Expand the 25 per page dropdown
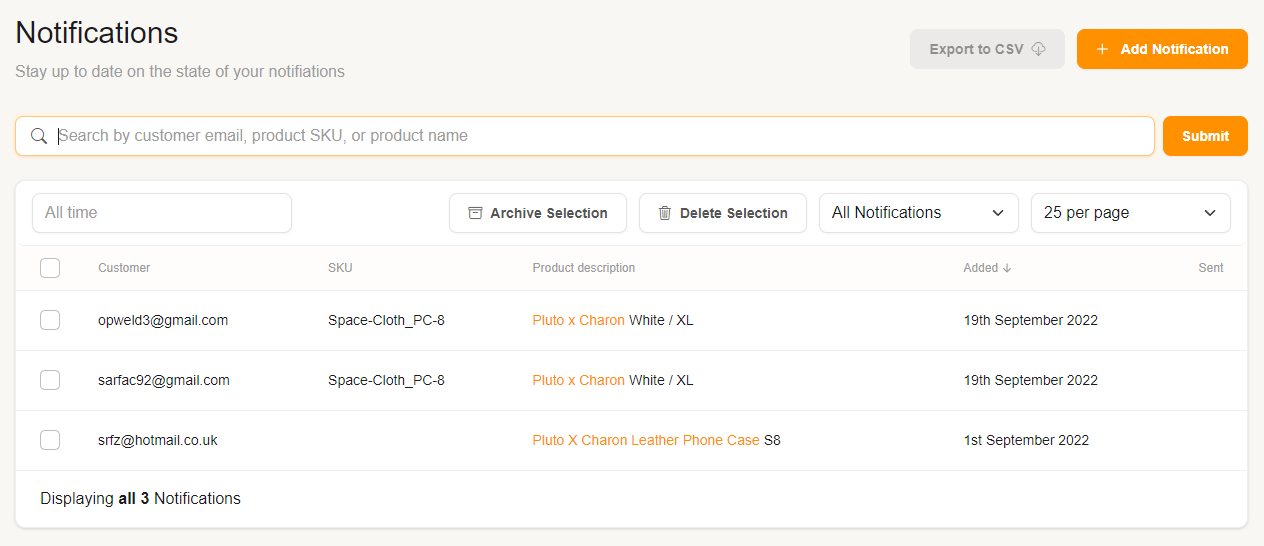Image resolution: width=1264 pixels, height=546 pixels. 1130,213
